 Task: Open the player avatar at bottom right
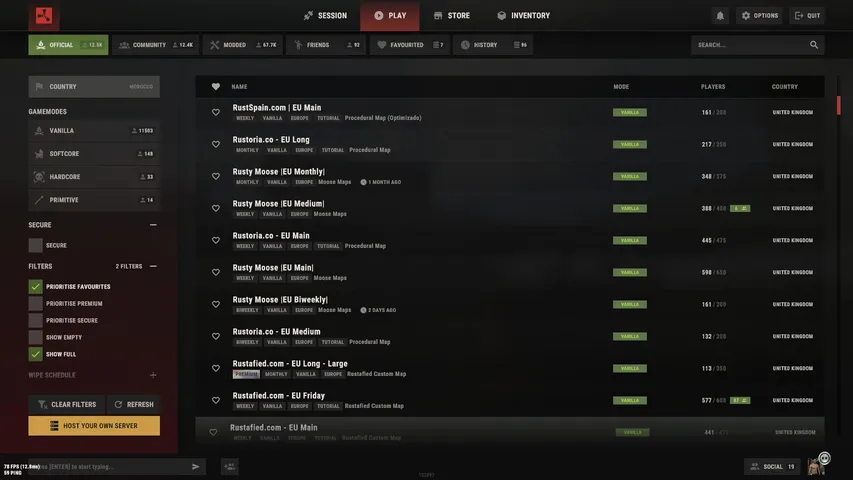point(817,465)
